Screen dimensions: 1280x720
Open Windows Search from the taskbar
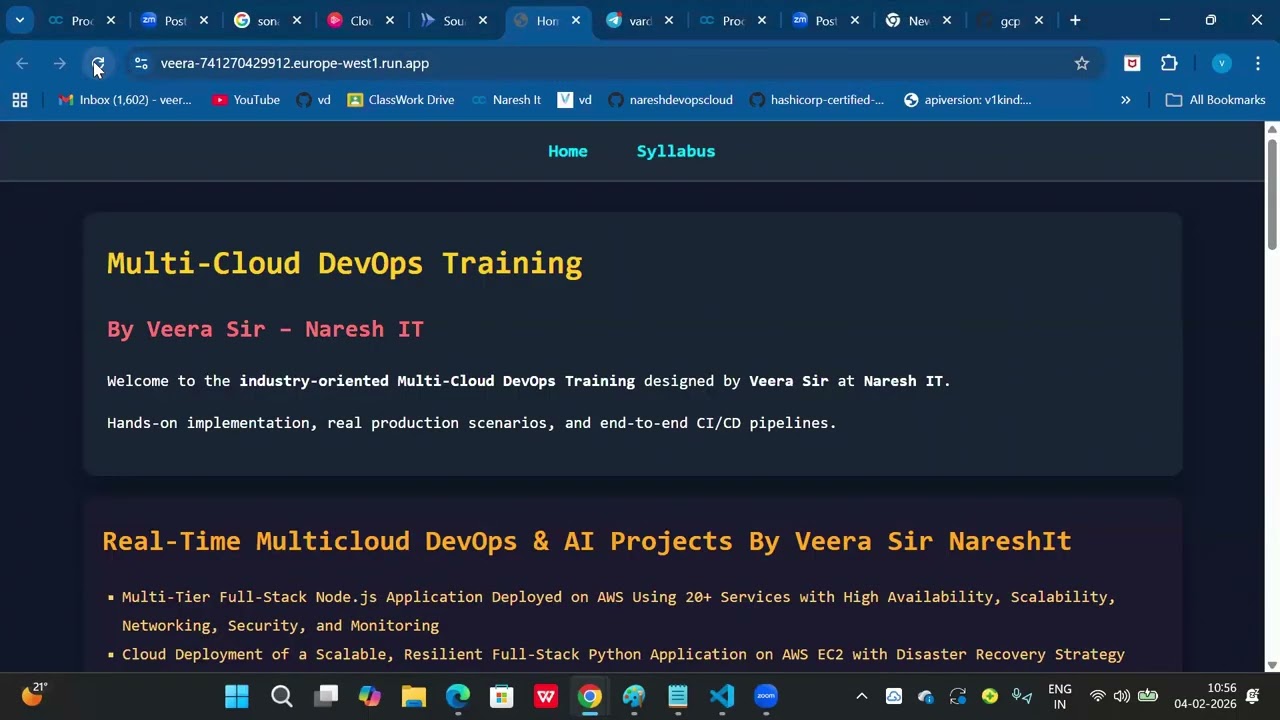point(282,696)
